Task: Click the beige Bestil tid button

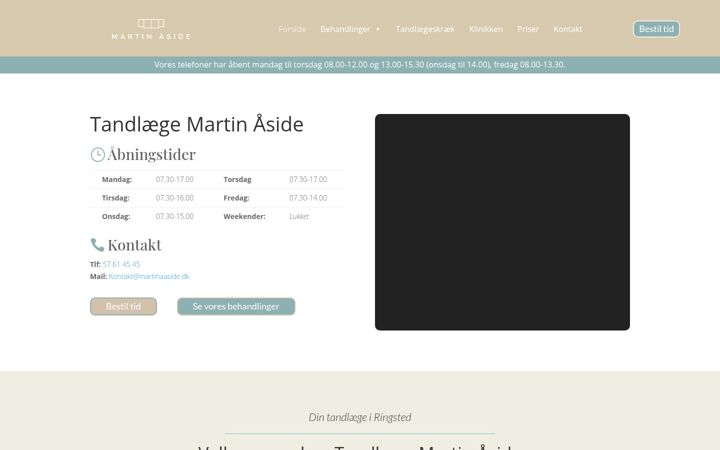Action: pos(123,306)
